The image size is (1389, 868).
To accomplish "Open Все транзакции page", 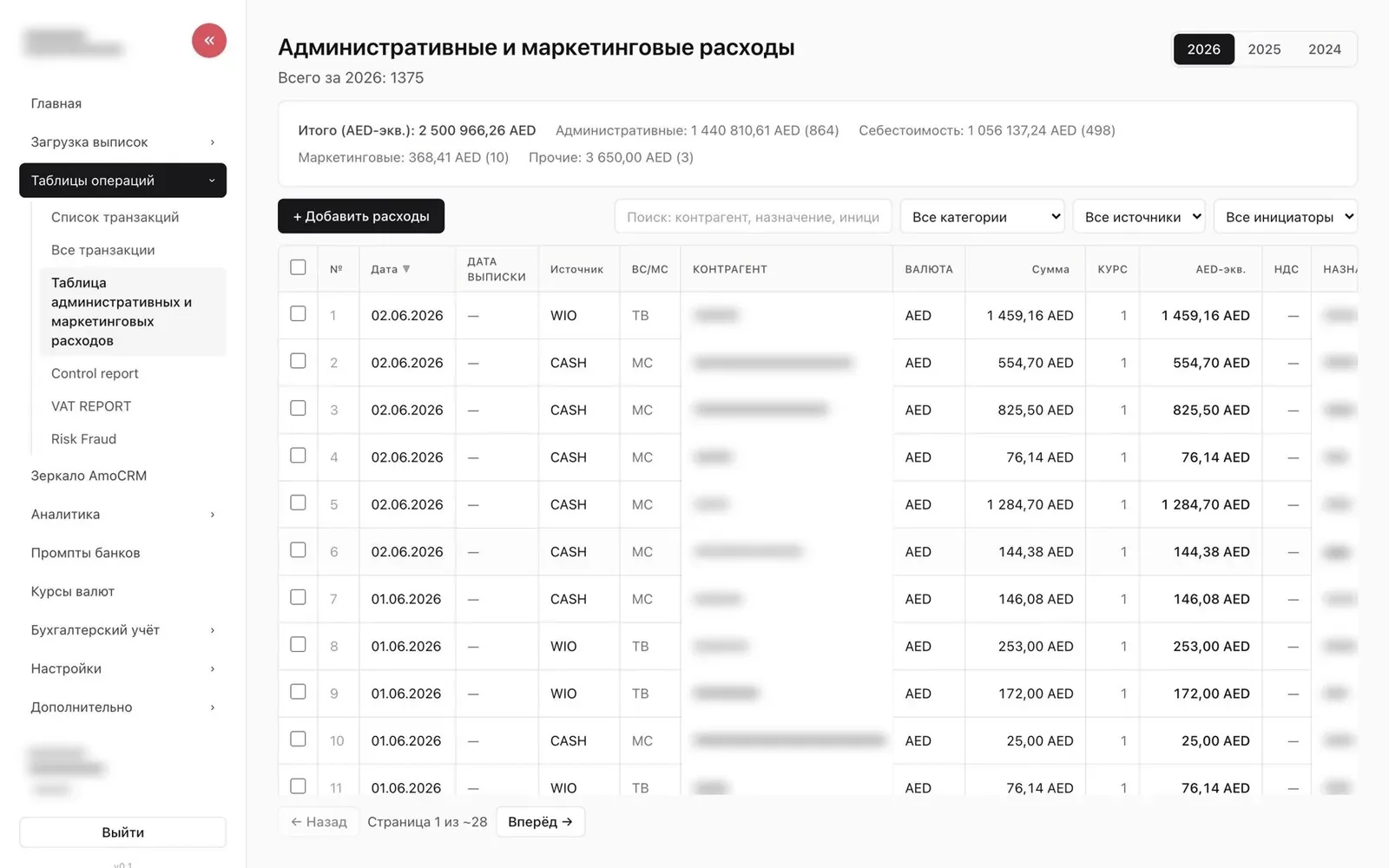I will click(x=133, y=250).
